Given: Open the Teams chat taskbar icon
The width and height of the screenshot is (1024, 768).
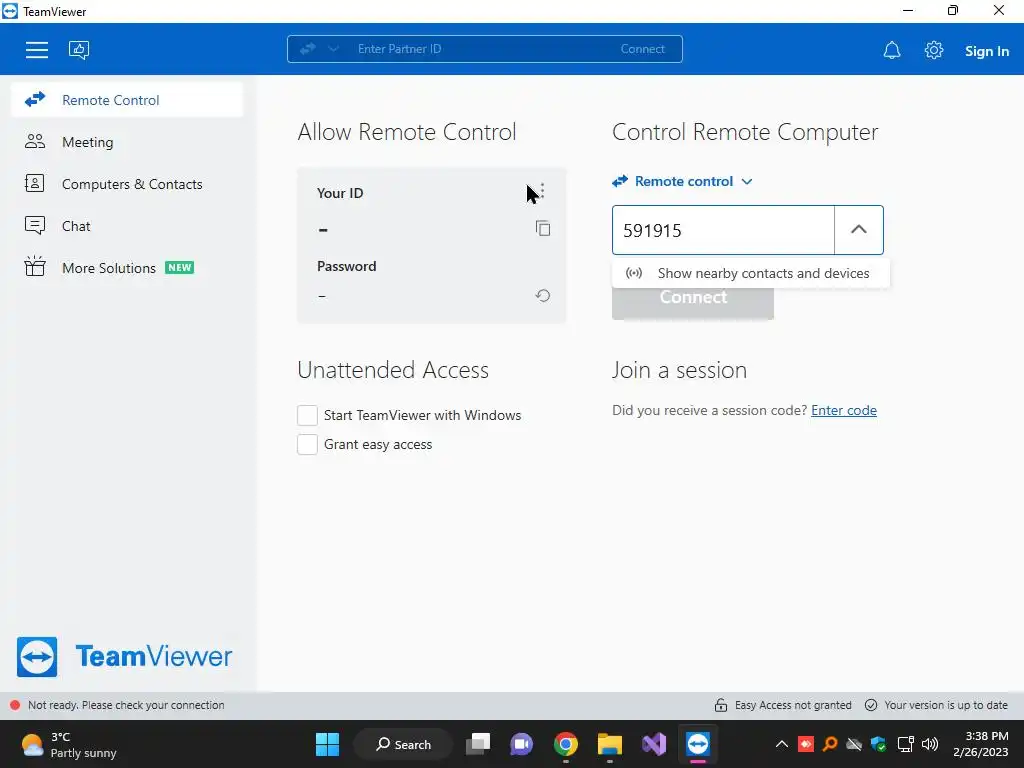Looking at the screenshot, I should [522, 744].
